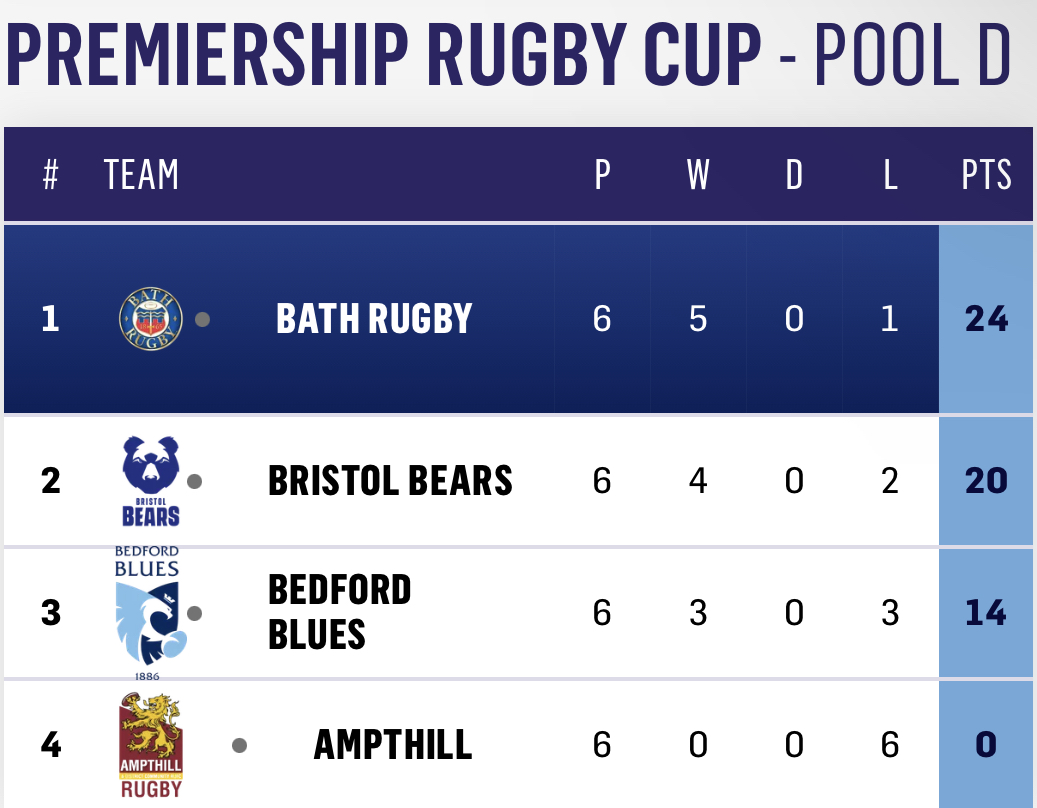Click the grey dot beside Bedford Blues logo
This screenshot has width=1037, height=808.
(194, 614)
